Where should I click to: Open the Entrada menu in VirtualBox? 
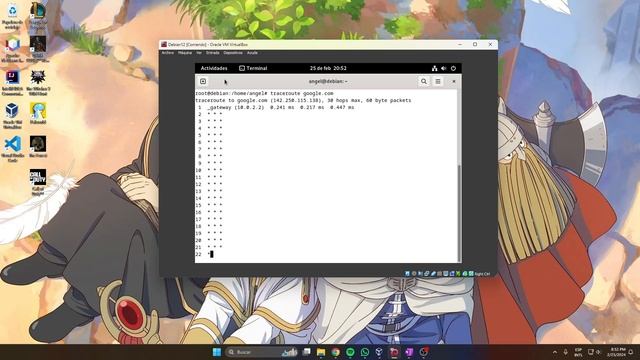pyautogui.click(x=212, y=53)
